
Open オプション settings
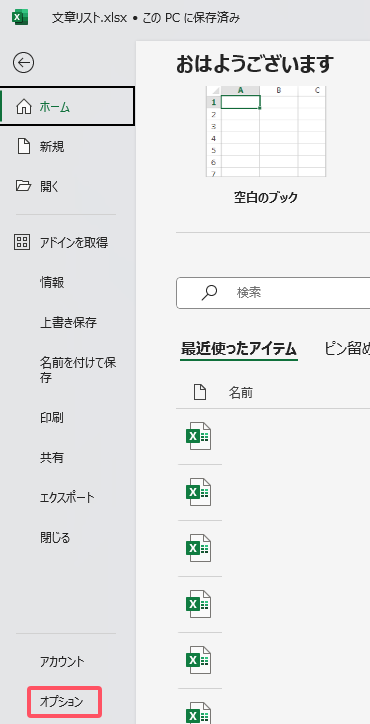pos(64,701)
